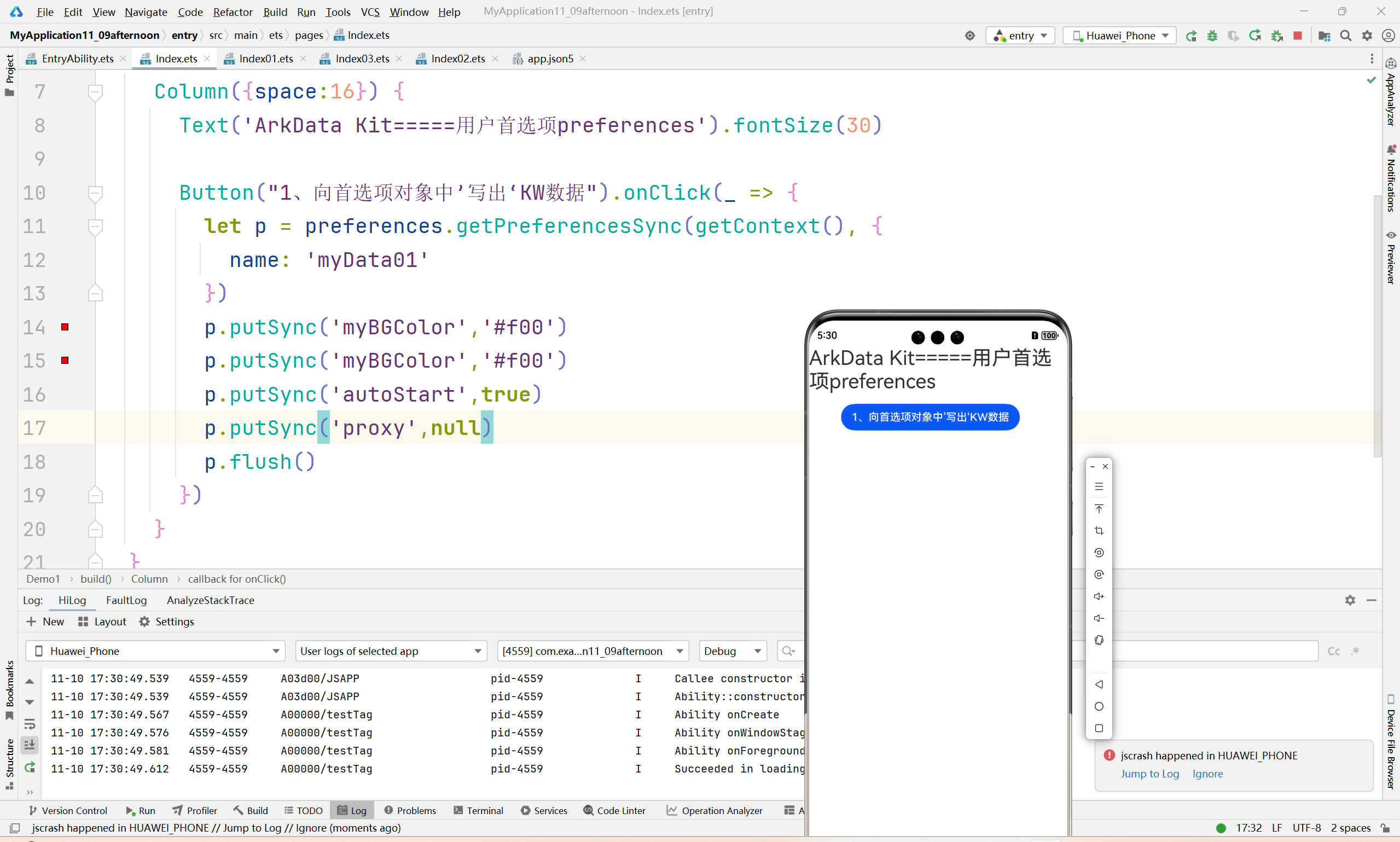Click the locate target icon left of entry
This screenshot has width=1400, height=842.
(970, 36)
